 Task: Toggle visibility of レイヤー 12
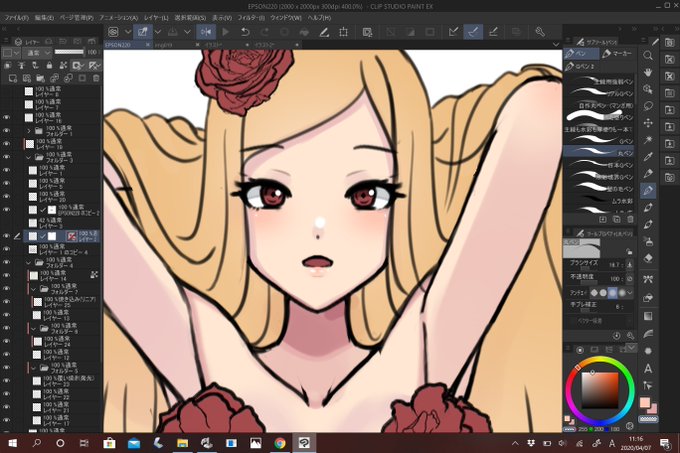(6, 355)
